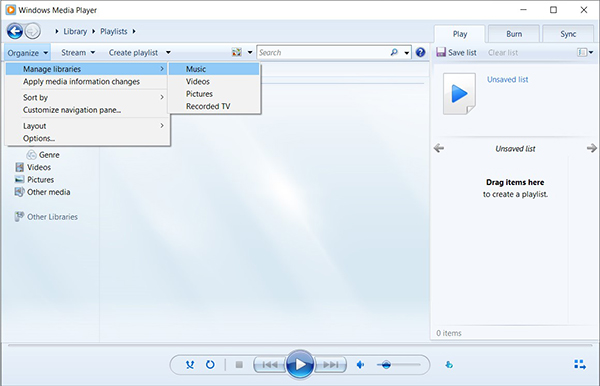Click the Clear list button

pyautogui.click(x=503, y=53)
